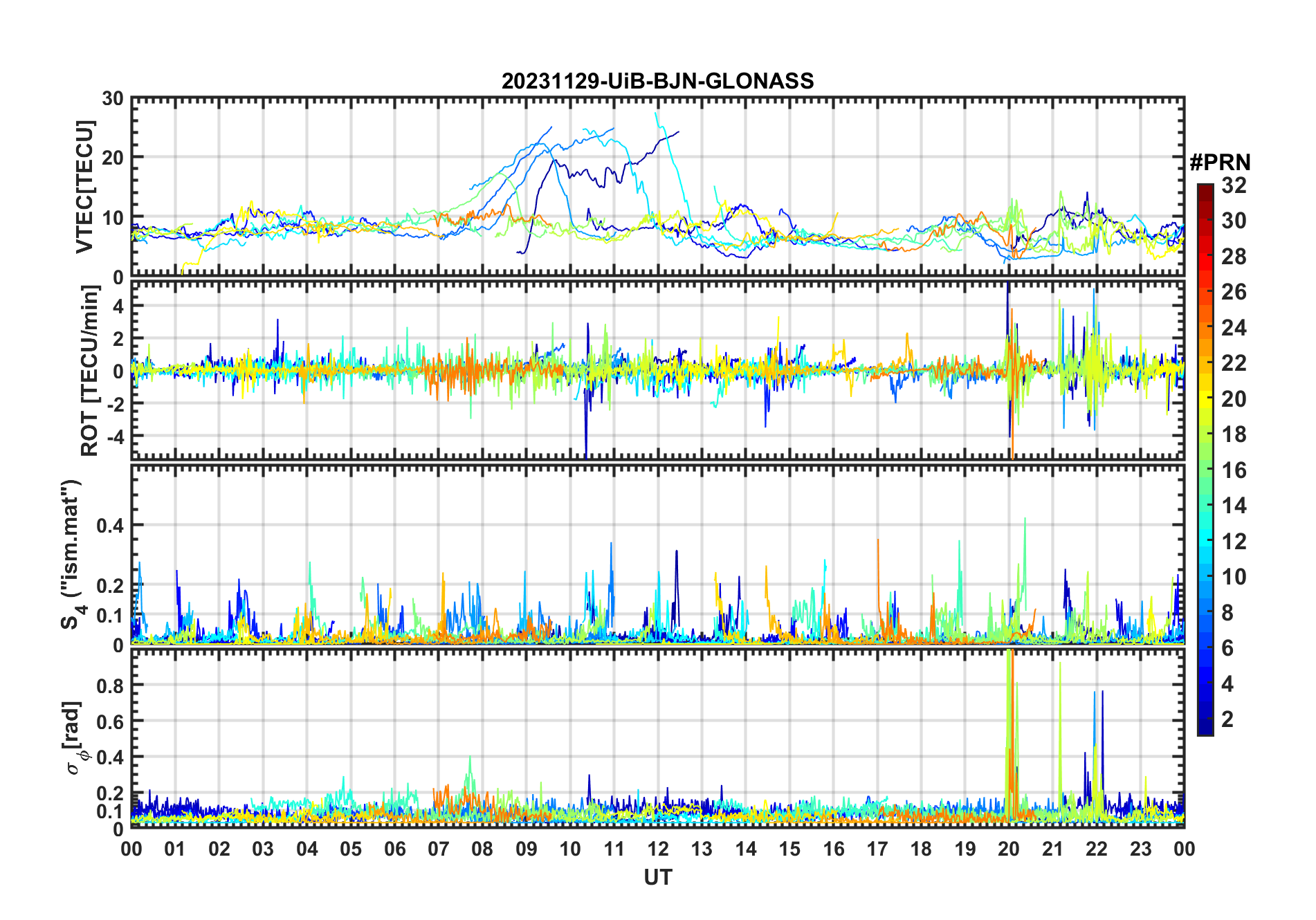Click UT axis tick label 18
Viewport: 1316px width, 920px height.
[921, 849]
